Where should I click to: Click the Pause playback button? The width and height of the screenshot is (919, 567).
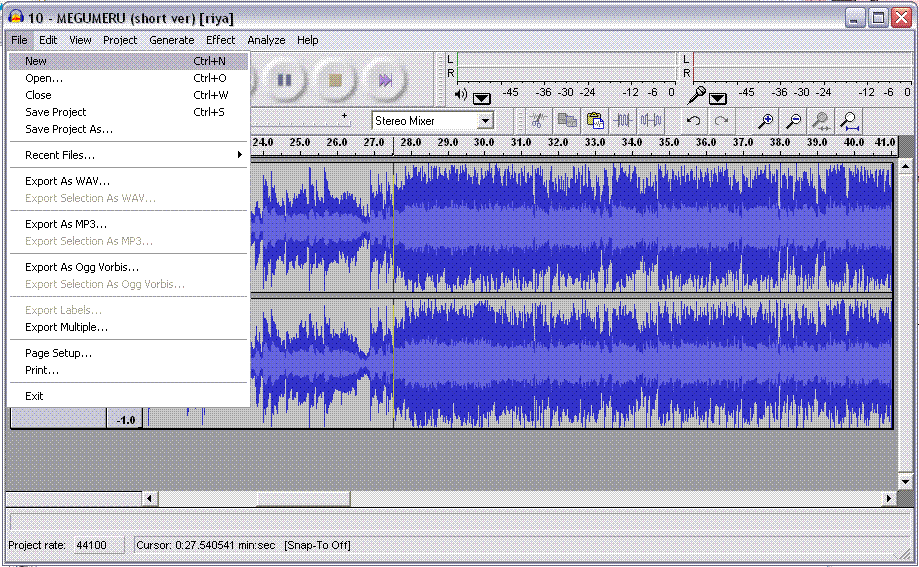[x=284, y=80]
